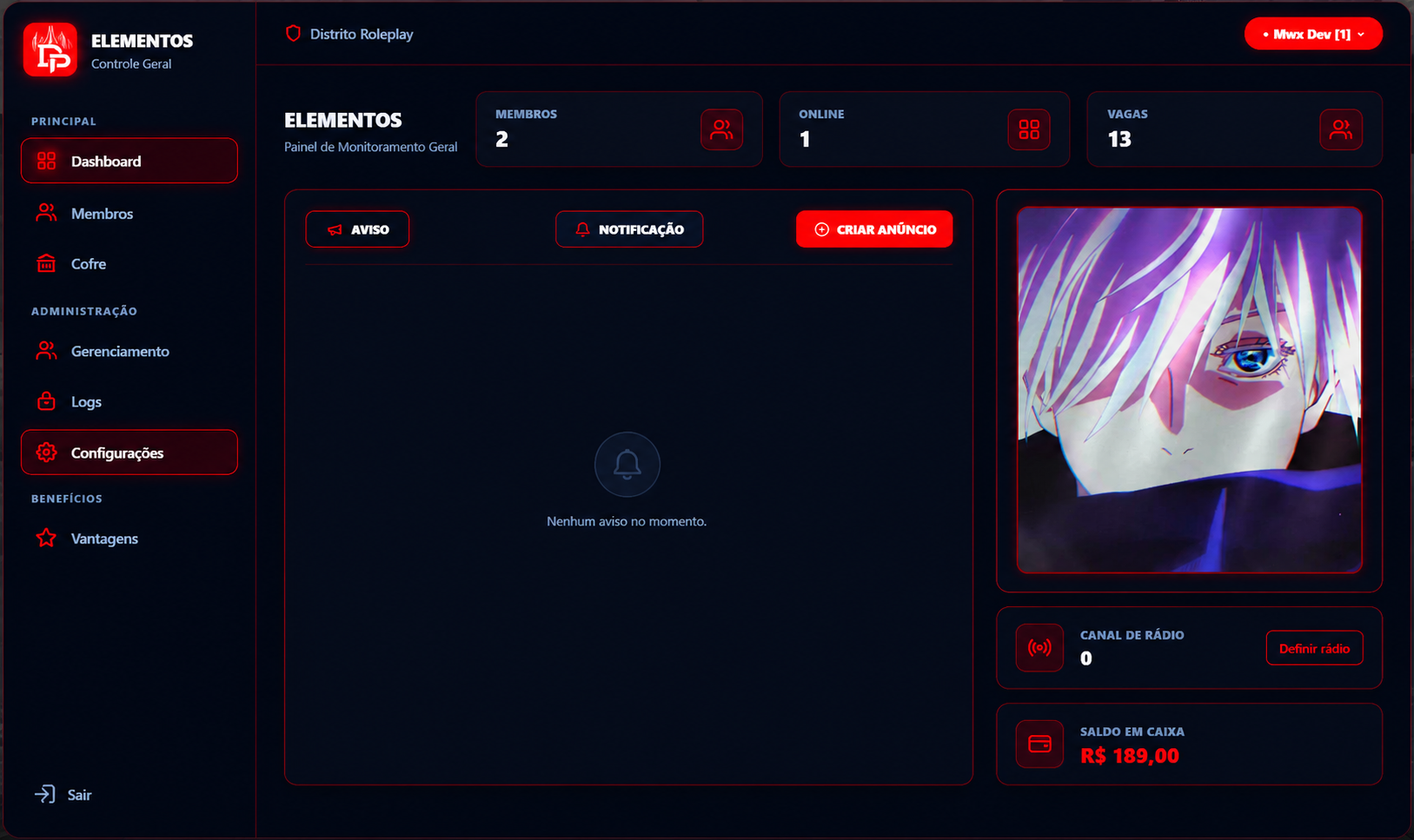Image resolution: width=1414 pixels, height=840 pixels.
Task: Click the Dashboard grid icon in sidebar
Action: tap(46, 161)
